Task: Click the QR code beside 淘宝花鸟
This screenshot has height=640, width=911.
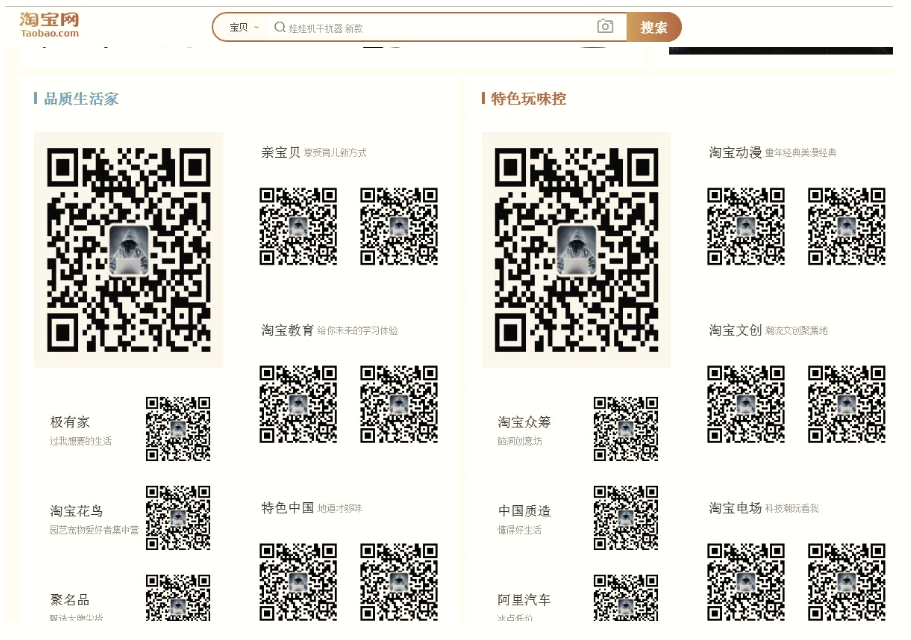Action: click(178, 517)
